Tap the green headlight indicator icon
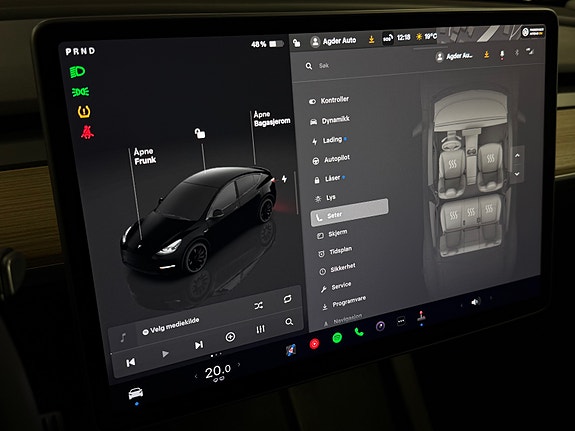 click(77, 72)
